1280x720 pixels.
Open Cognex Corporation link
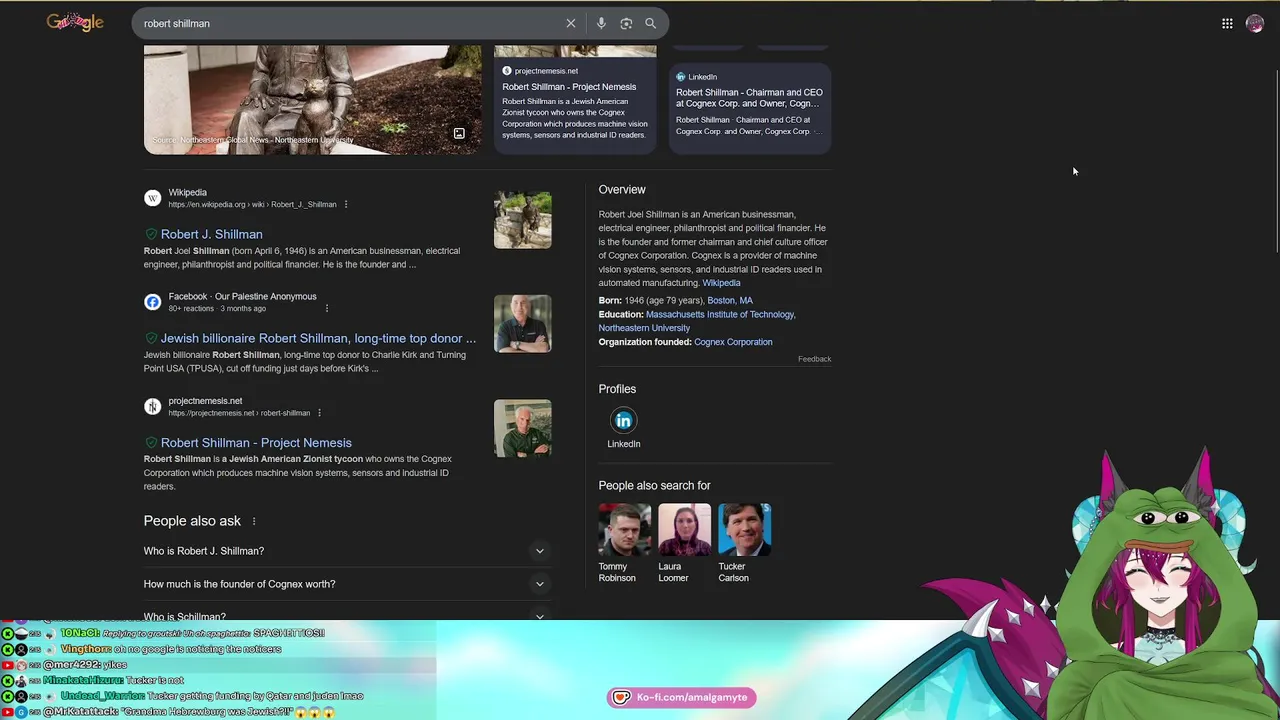click(x=733, y=342)
